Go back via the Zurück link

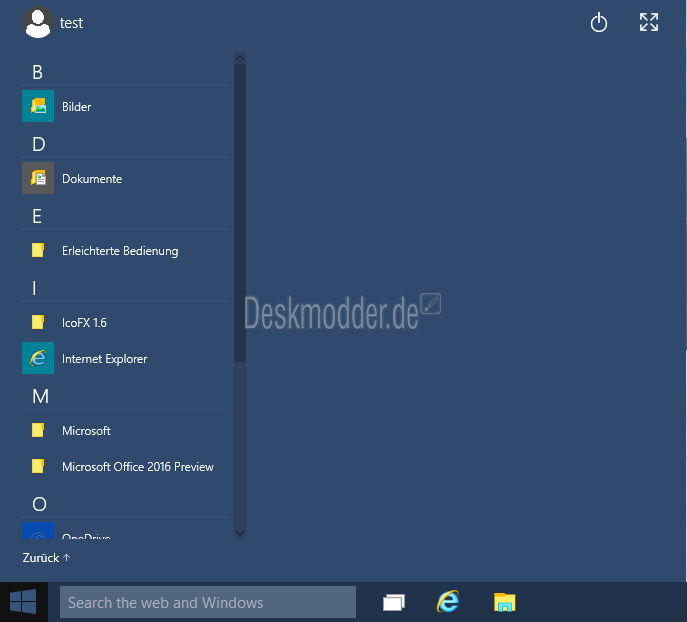click(46, 558)
